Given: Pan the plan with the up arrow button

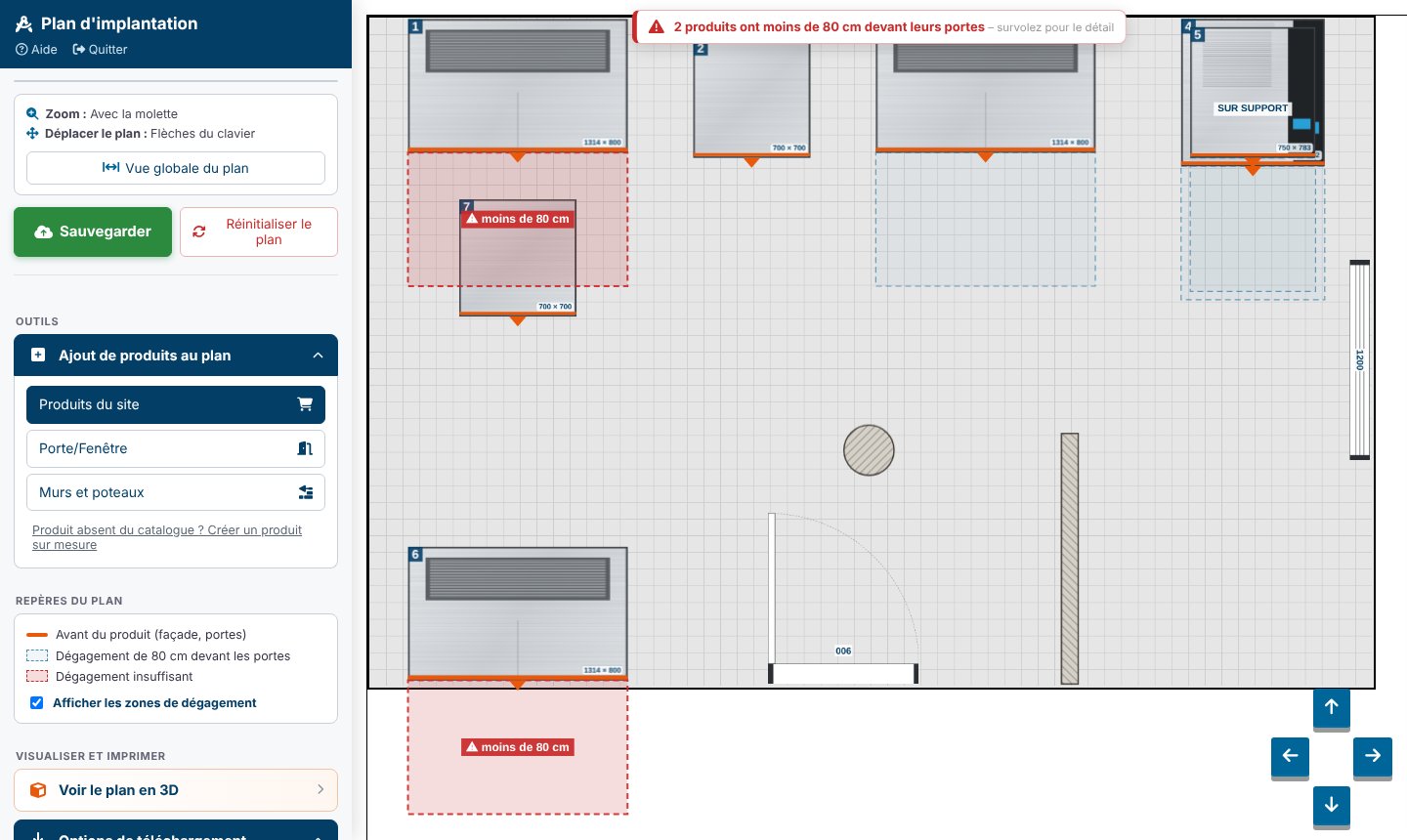Looking at the screenshot, I should click(x=1331, y=707).
